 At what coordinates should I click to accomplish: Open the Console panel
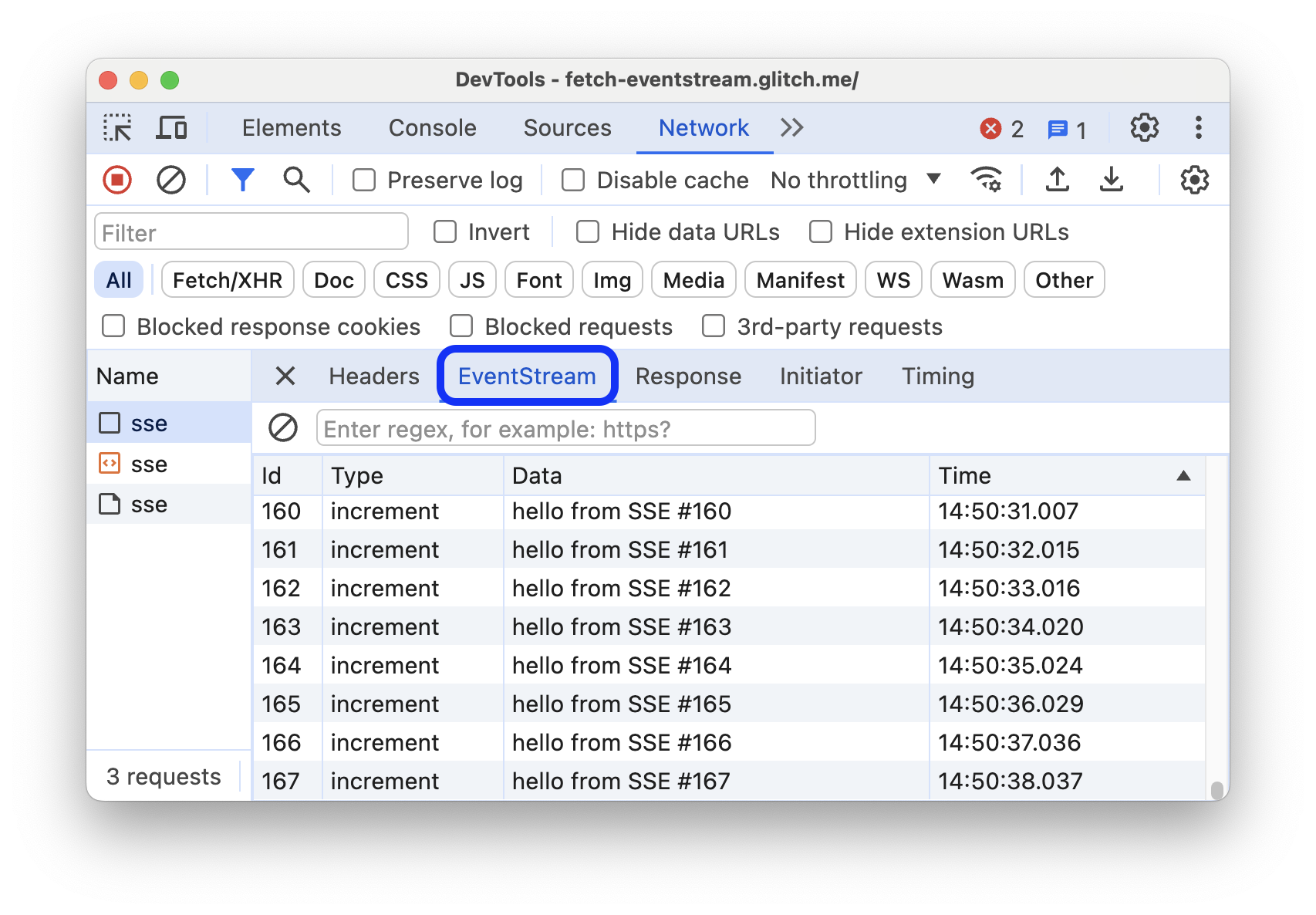point(432,127)
